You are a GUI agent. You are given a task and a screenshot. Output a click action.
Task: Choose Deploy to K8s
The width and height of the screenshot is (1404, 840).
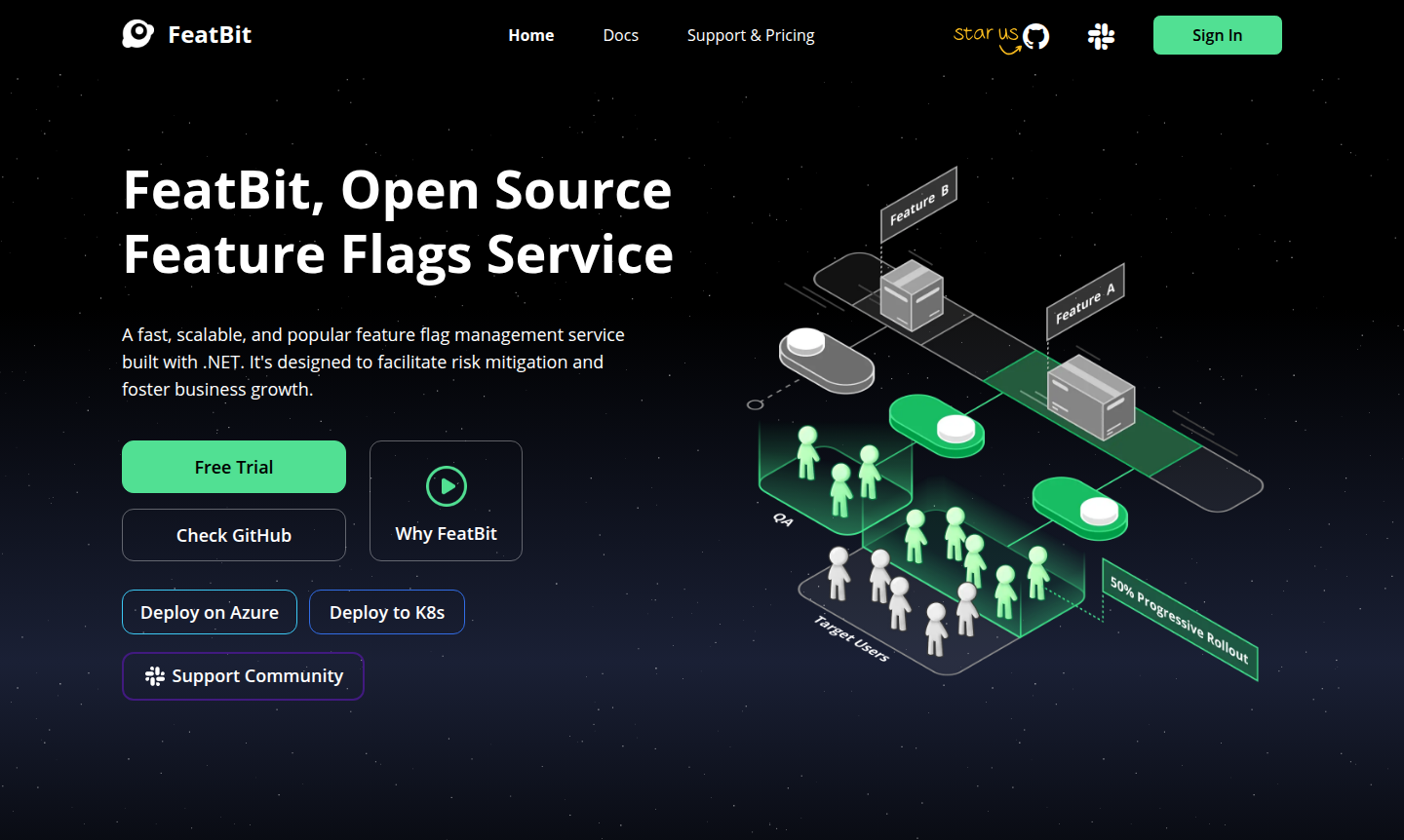click(x=387, y=612)
